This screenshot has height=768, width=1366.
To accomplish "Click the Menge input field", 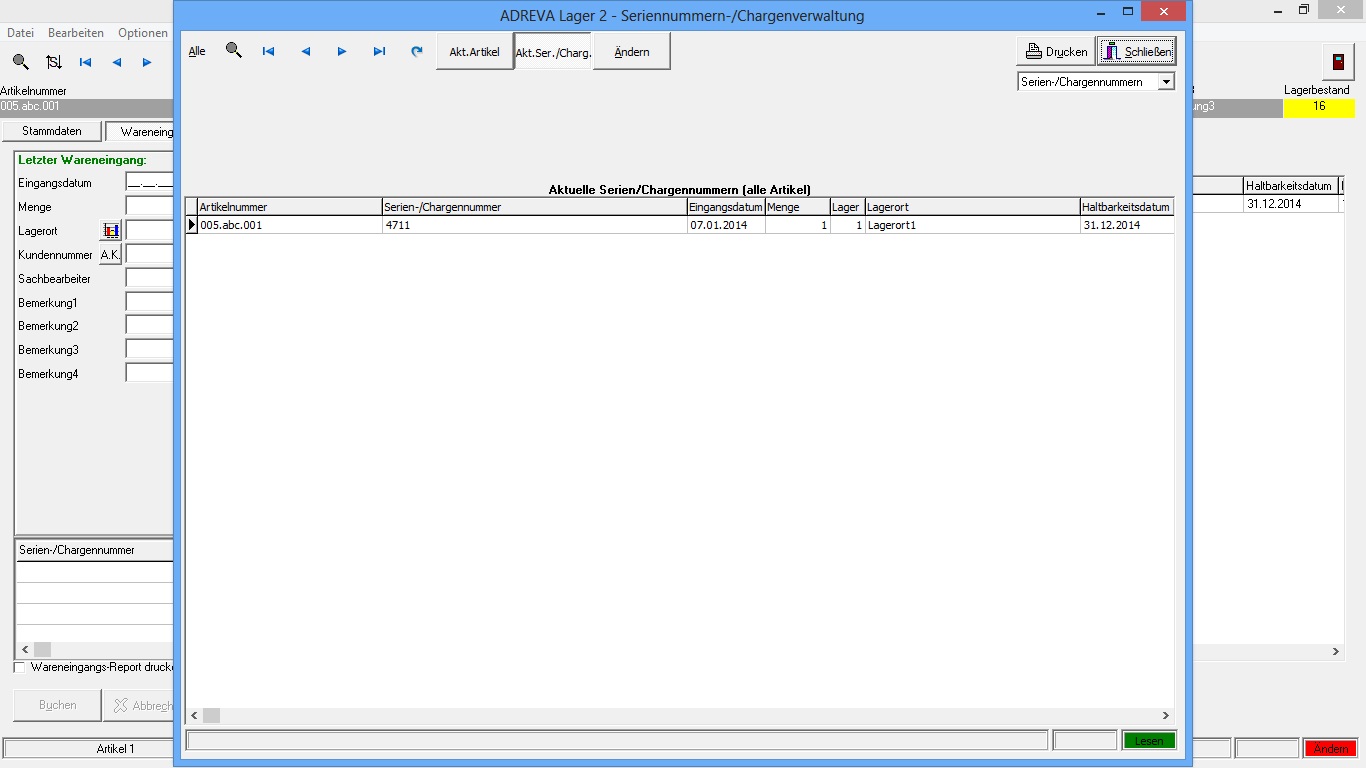I will [x=149, y=207].
